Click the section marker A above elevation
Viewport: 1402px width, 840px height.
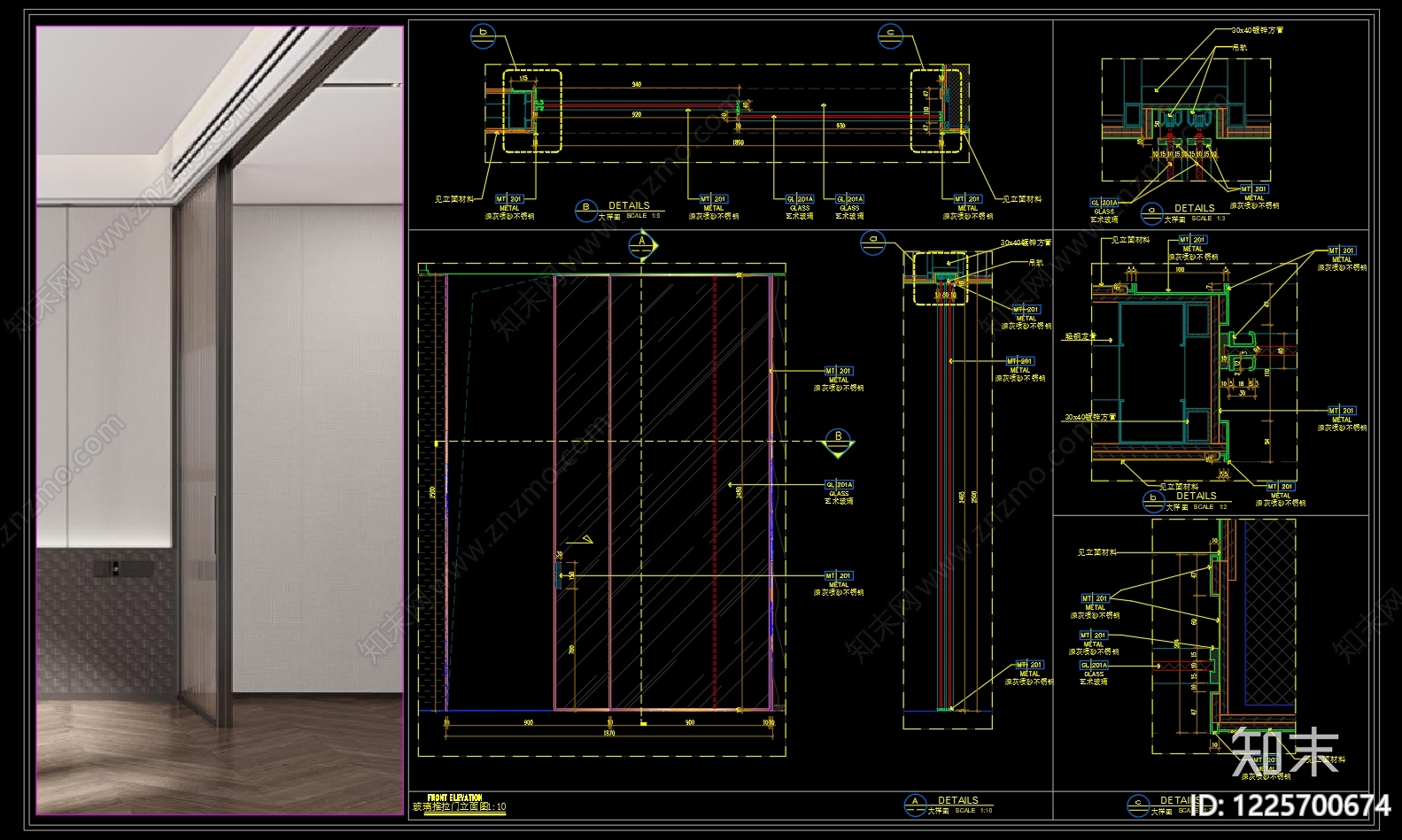point(642,244)
